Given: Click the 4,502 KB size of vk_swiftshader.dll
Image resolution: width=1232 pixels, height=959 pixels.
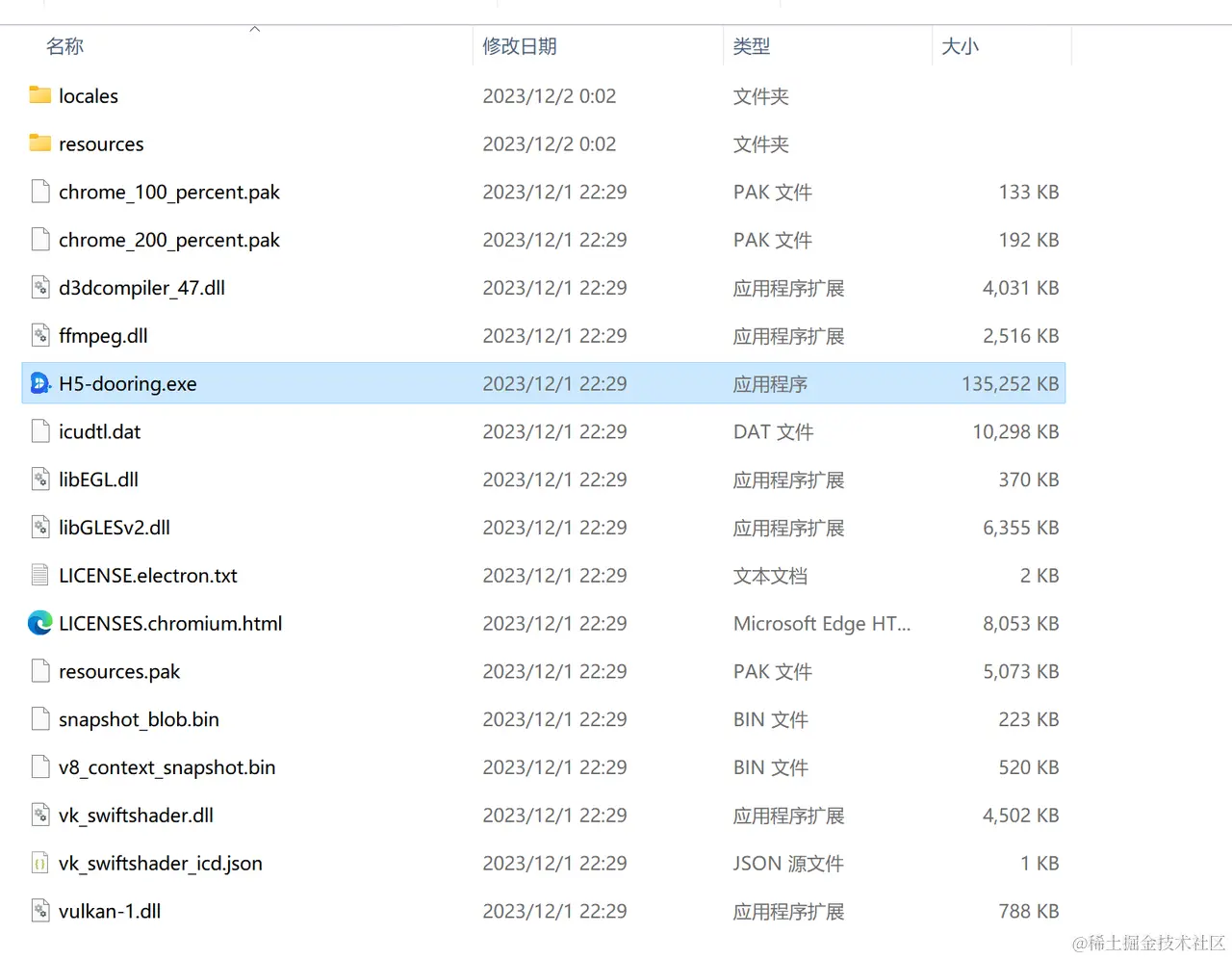Looking at the screenshot, I should (1020, 816).
